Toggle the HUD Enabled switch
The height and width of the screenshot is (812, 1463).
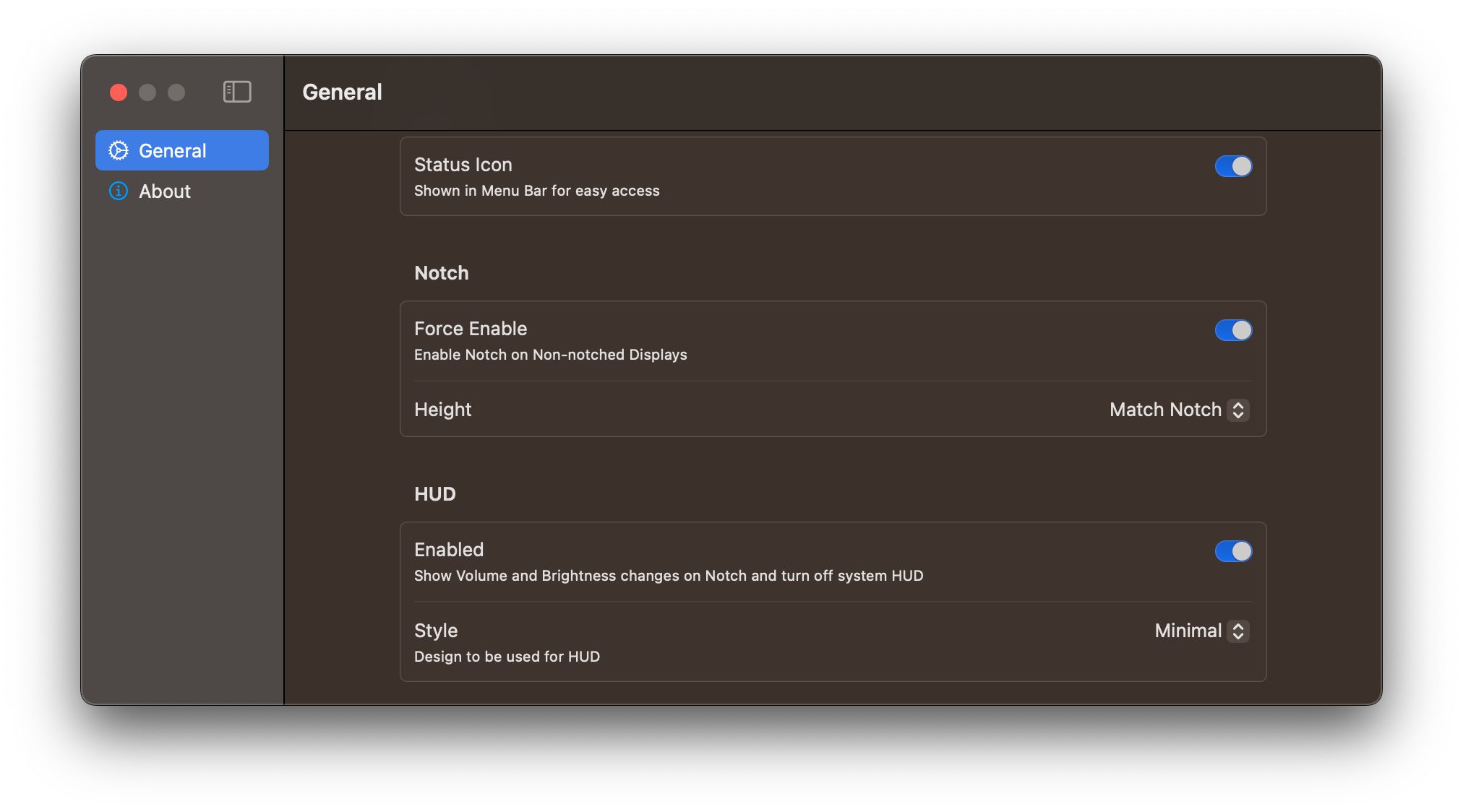coord(1233,551)
